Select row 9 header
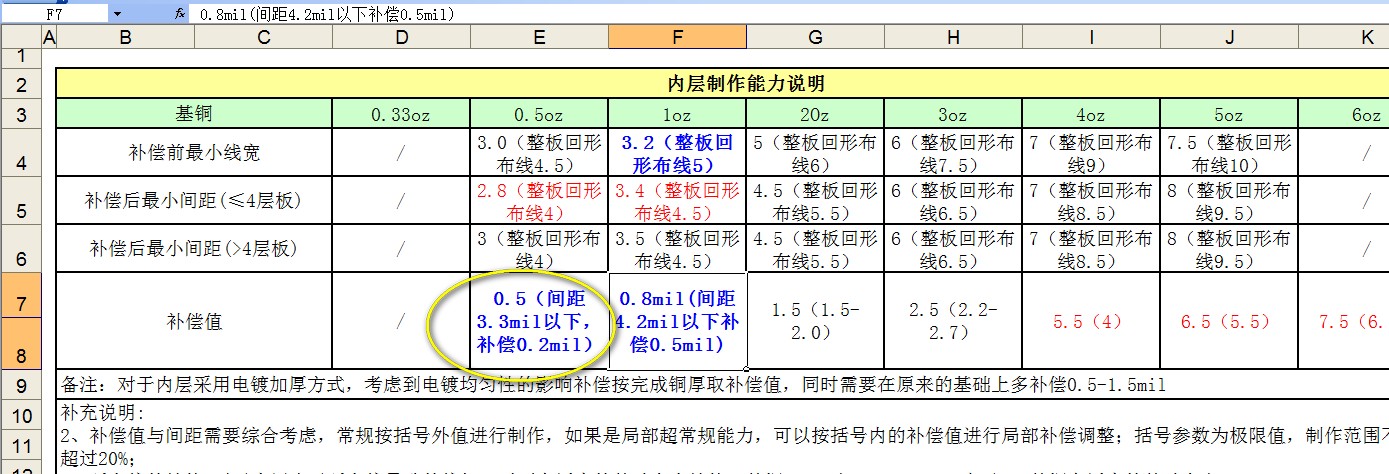1389x474 pixels. click(x=20, y=384)
